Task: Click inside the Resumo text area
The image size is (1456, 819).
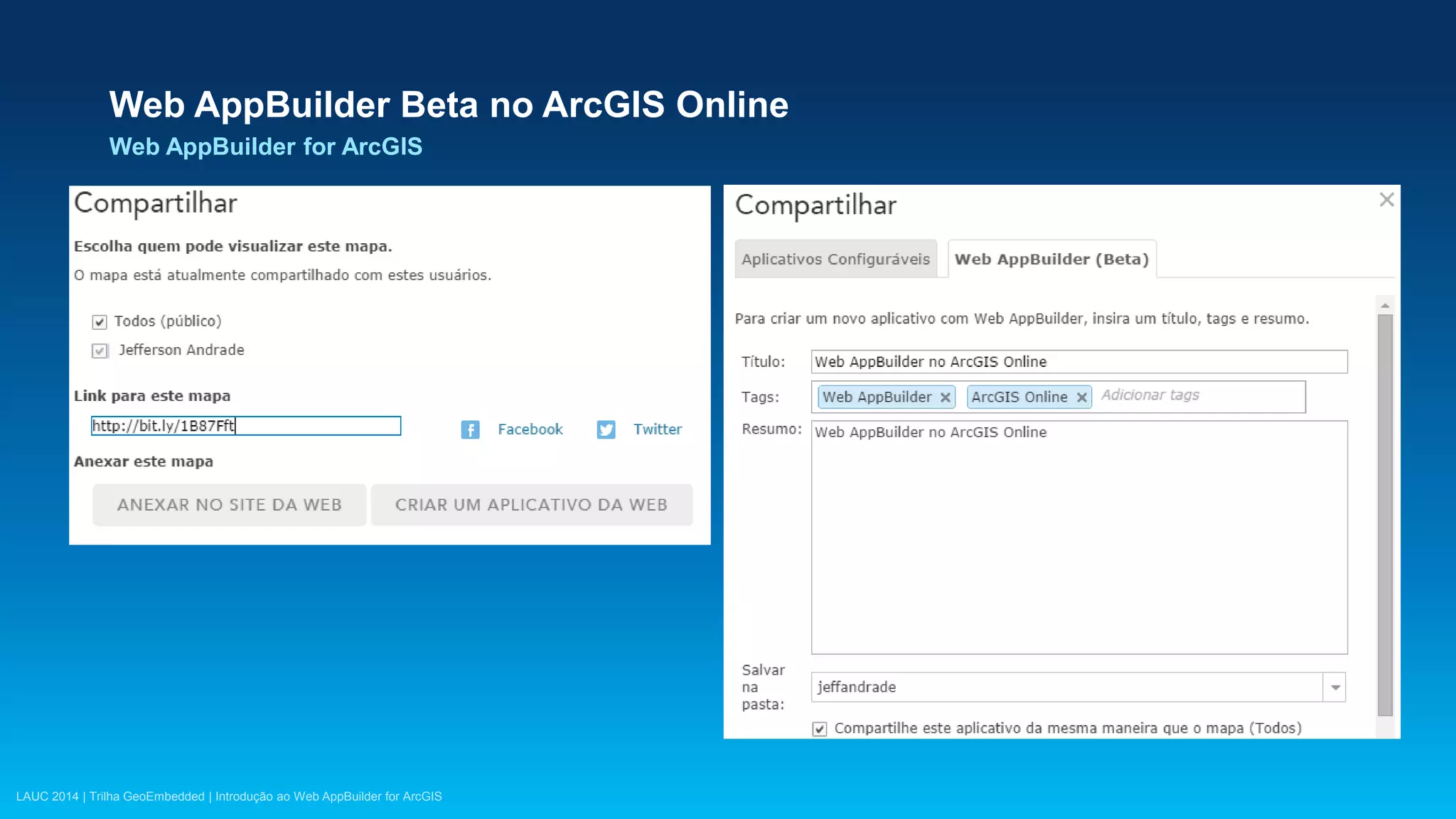Action: point(1079,537)
